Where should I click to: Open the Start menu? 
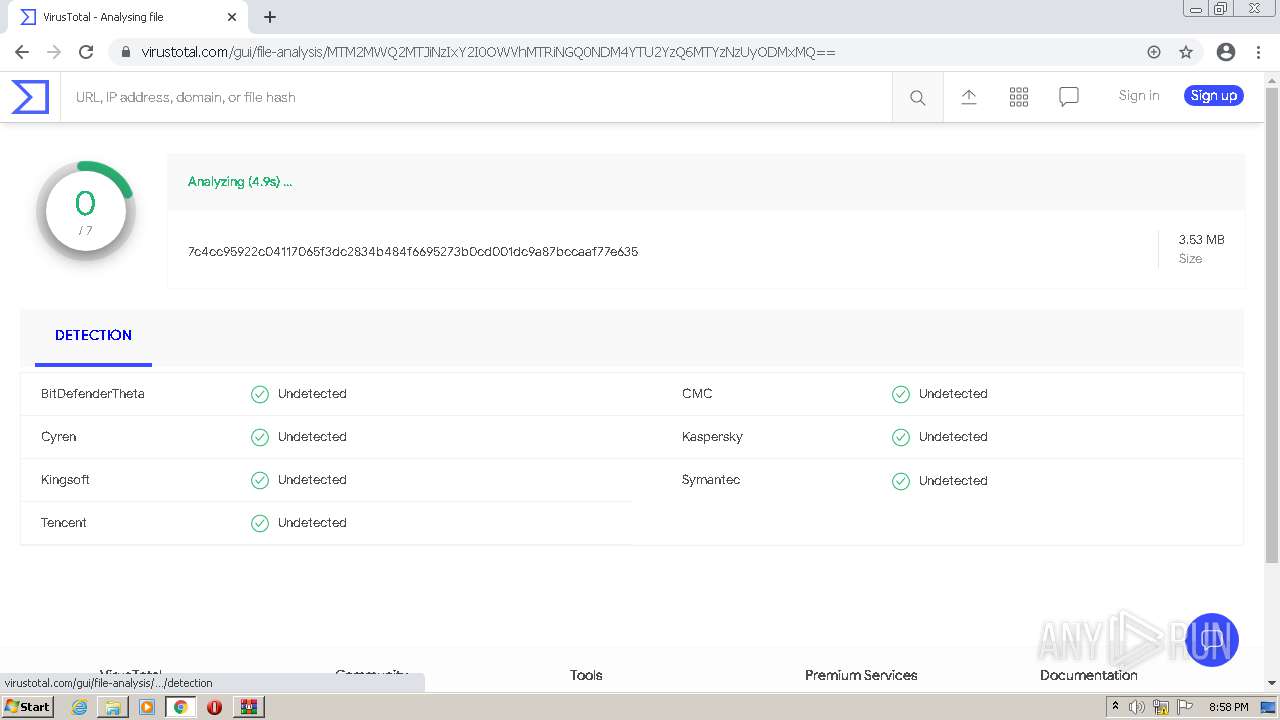28,707
